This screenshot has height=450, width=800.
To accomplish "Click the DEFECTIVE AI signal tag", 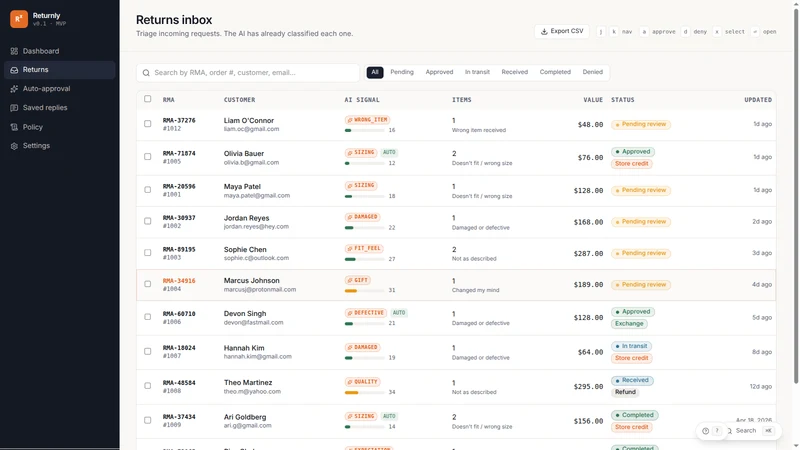I will pos(366,313).
